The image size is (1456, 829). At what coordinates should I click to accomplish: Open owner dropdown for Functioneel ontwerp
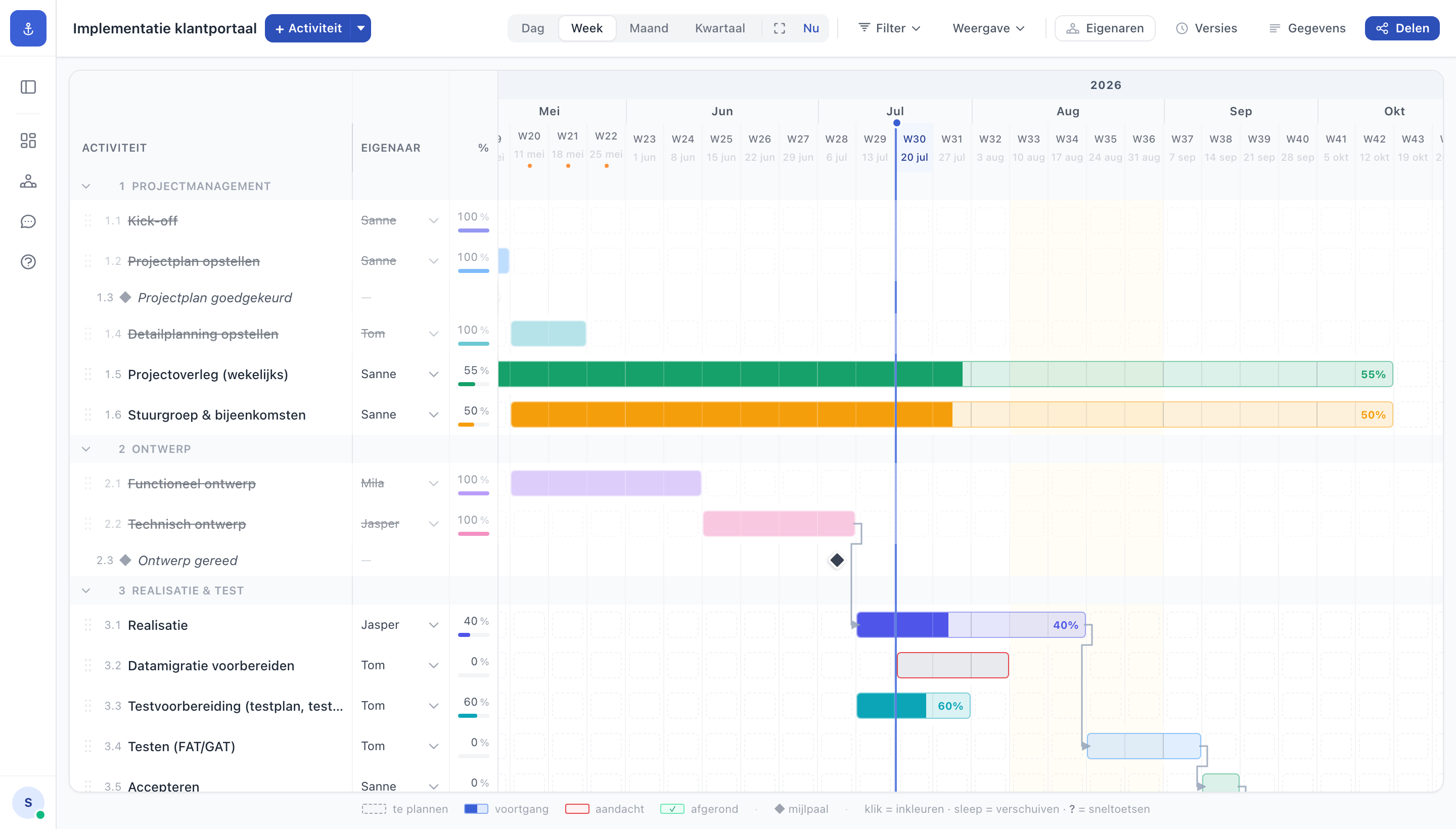433,483
